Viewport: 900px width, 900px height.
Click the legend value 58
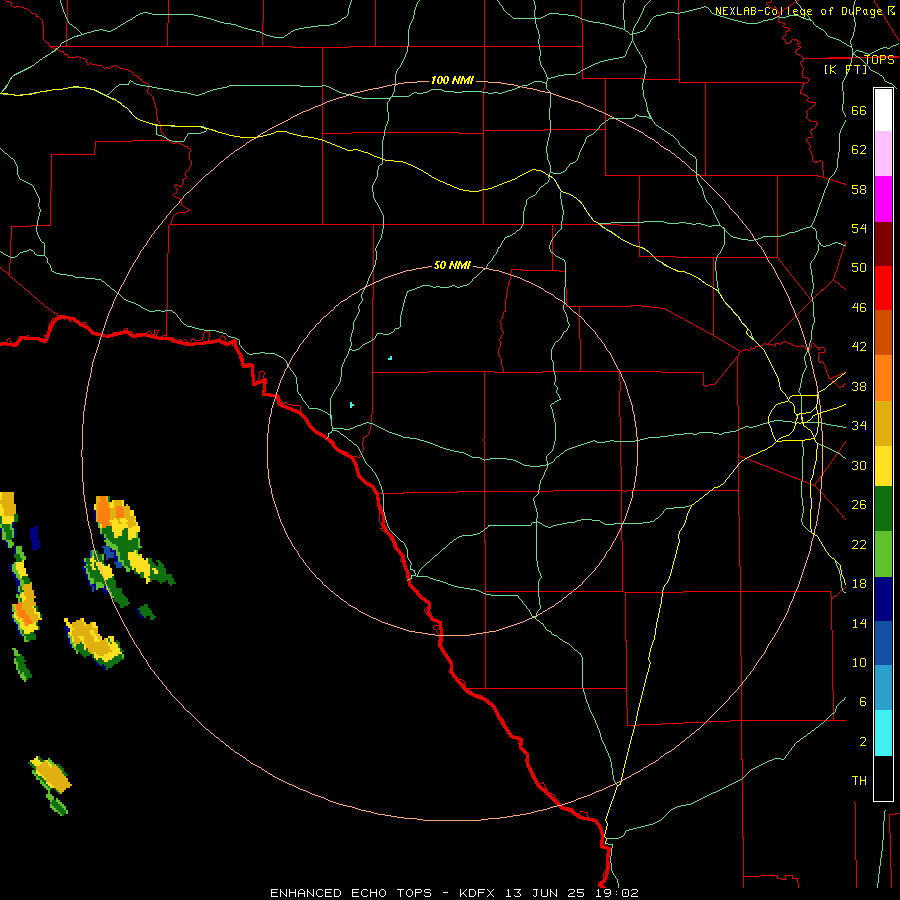tap(859, 189)
